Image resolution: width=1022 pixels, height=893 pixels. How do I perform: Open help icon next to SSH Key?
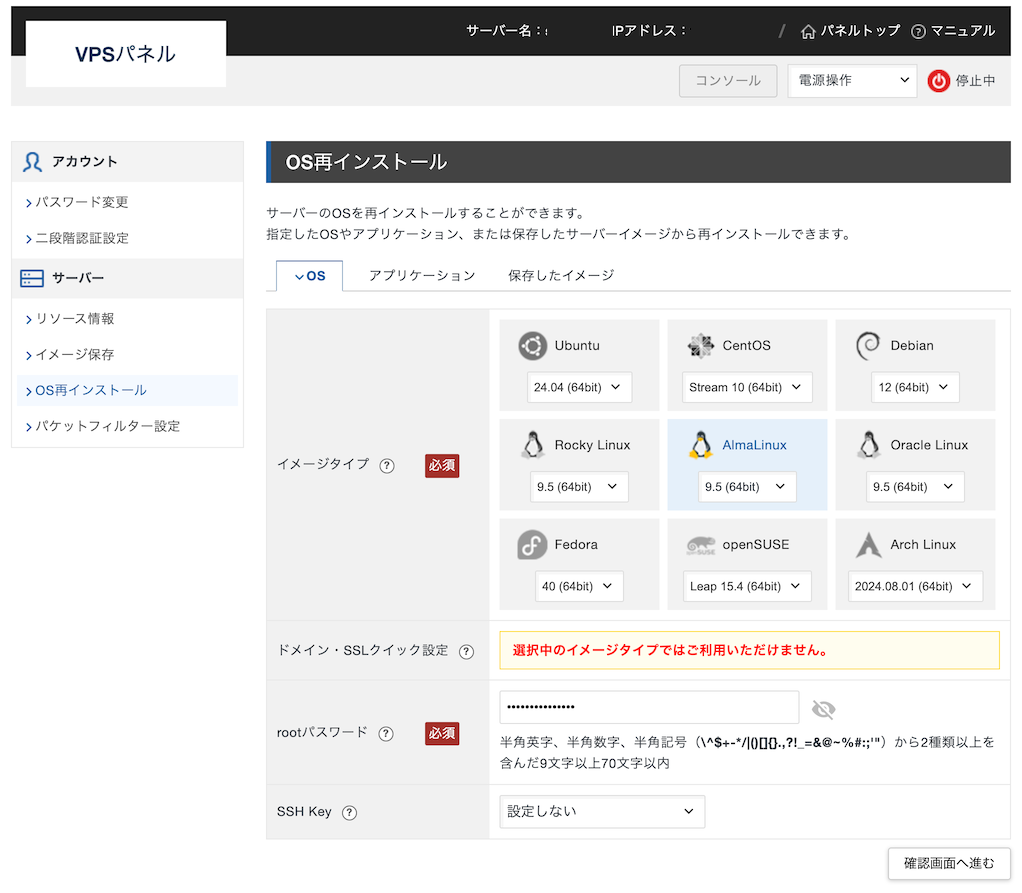349,812
